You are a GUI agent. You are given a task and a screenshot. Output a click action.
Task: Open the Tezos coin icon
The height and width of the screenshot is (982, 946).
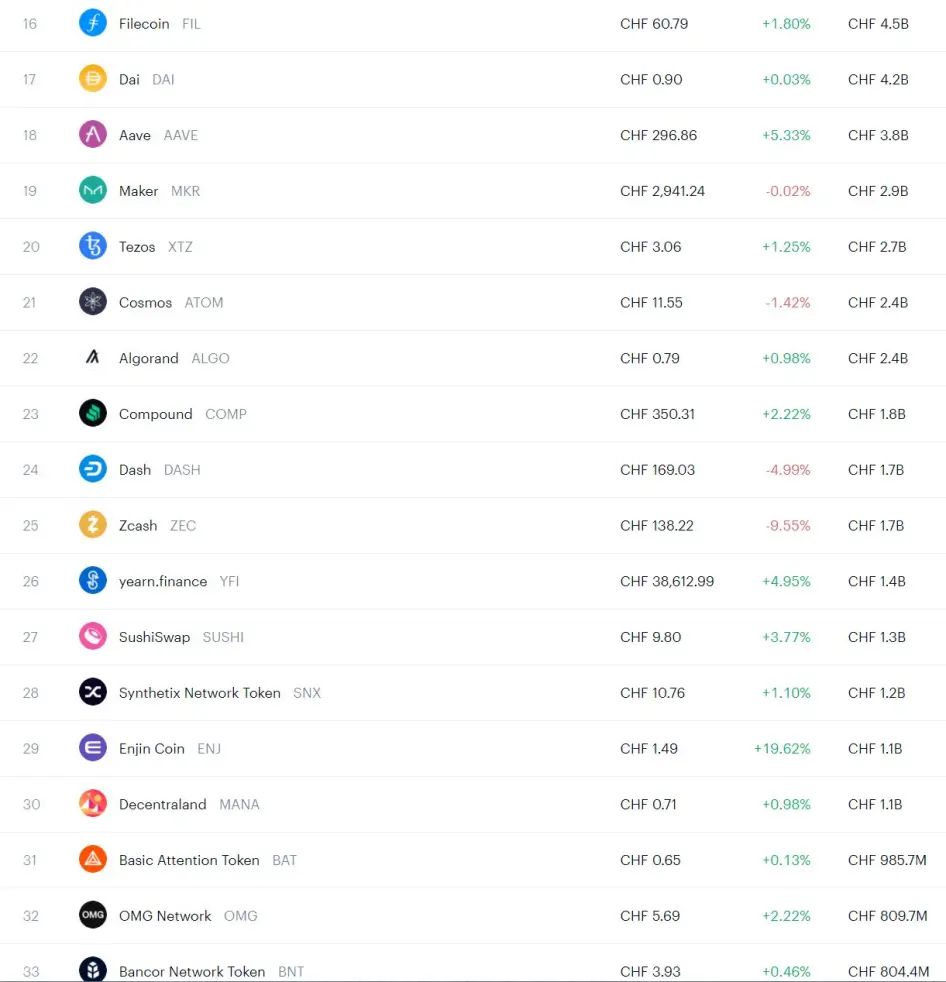tap(93, 246)
